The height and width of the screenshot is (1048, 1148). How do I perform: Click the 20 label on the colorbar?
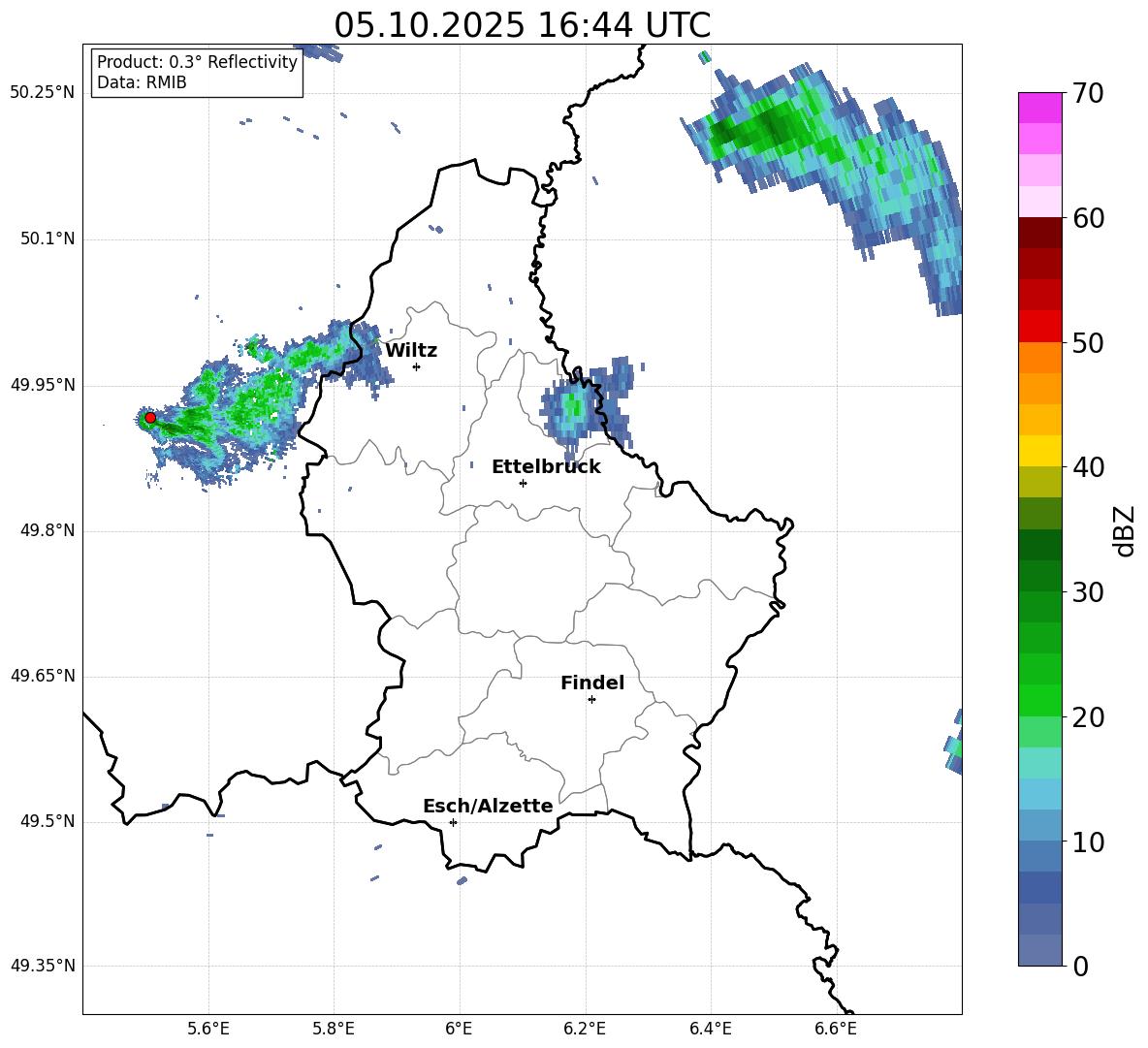1088,717
